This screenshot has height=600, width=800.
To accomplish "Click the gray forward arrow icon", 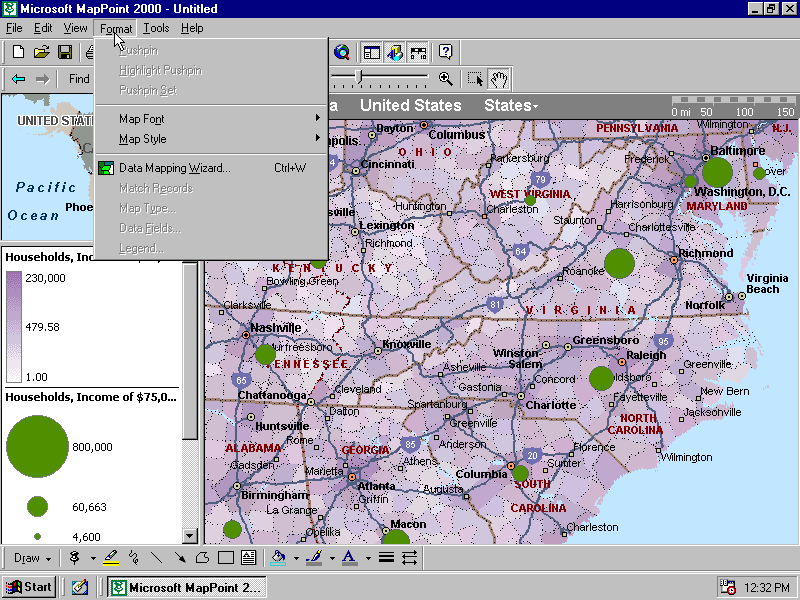I will [42, 79].
